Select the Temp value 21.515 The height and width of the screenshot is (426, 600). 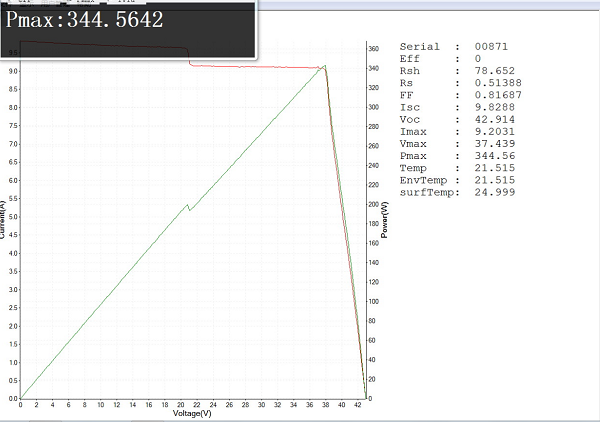click(x=495, y=168)
